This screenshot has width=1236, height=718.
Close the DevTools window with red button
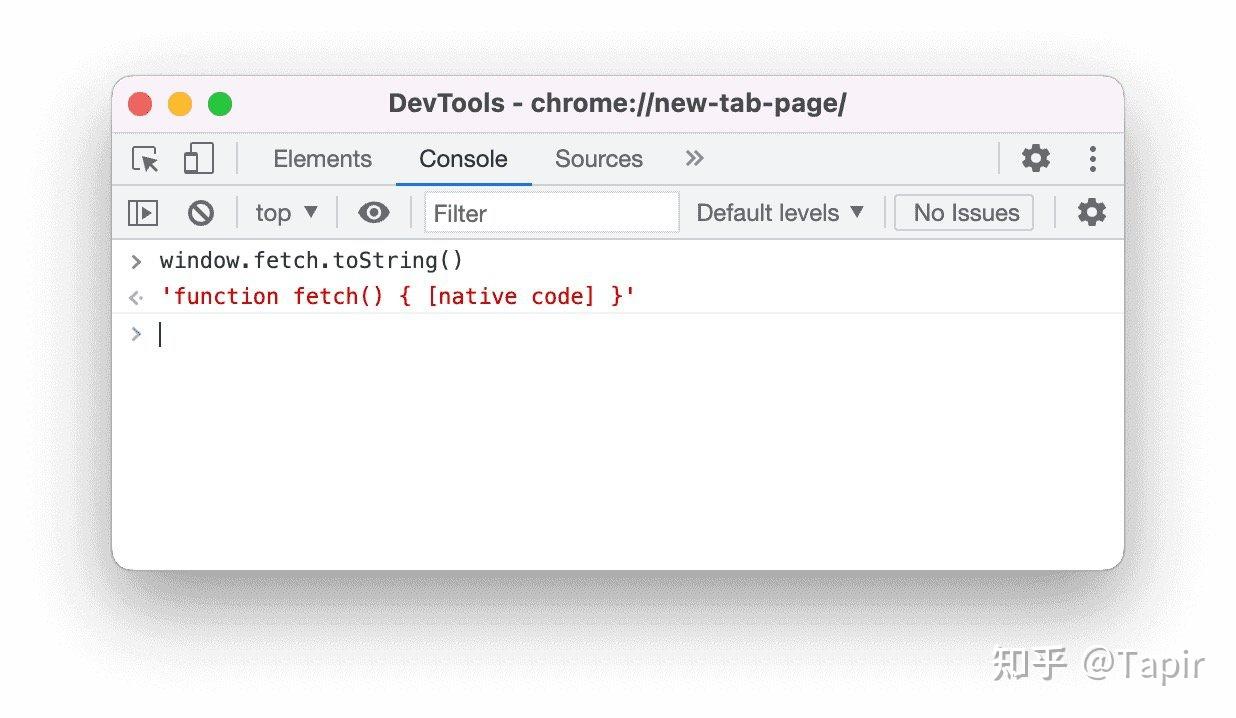[x=140, y=104]
